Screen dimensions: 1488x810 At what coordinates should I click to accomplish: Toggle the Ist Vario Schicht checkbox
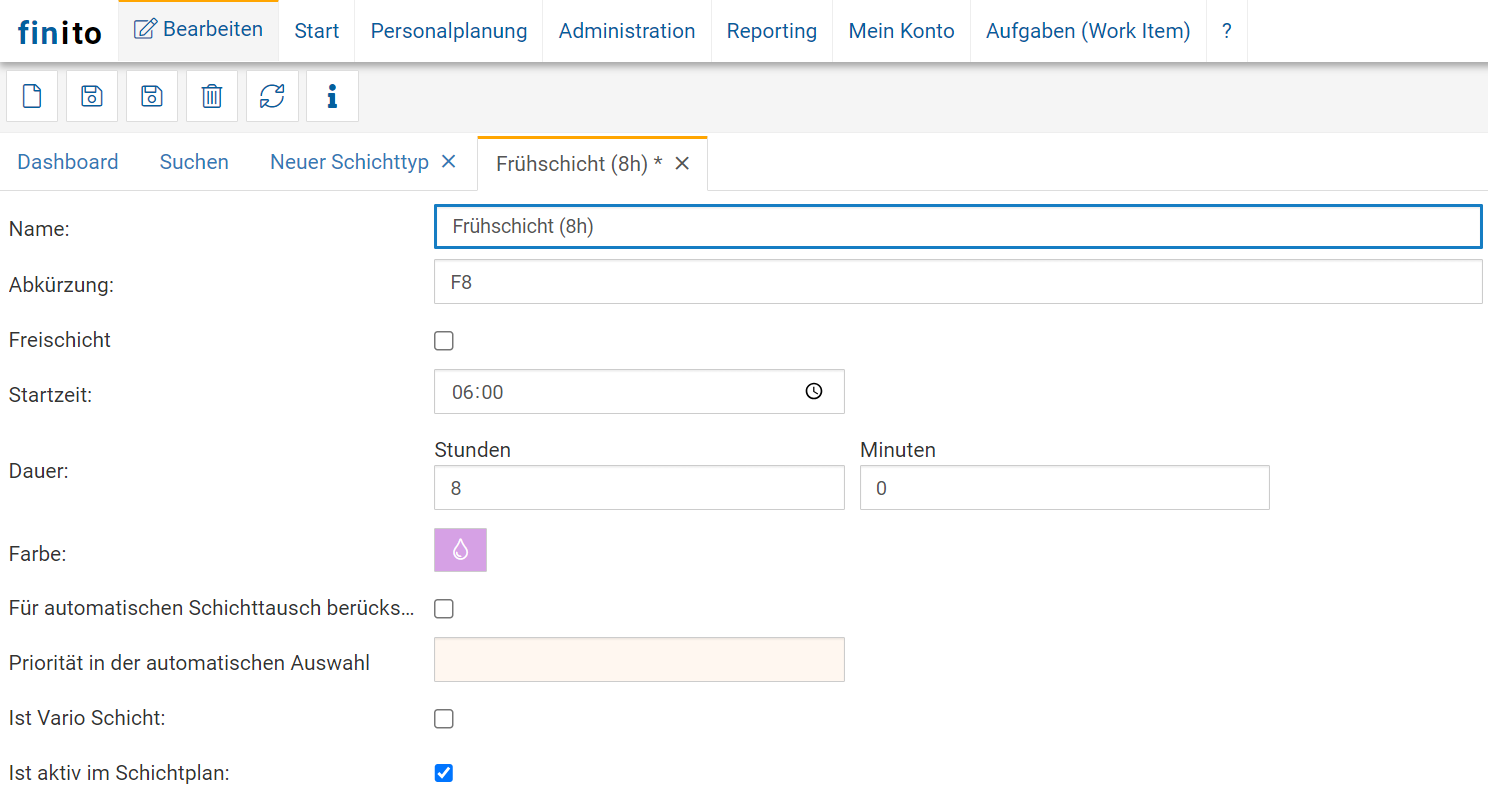pos(444,719)
